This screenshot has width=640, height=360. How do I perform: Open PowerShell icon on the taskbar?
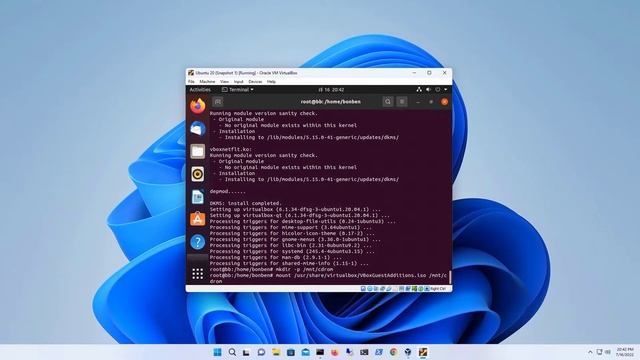379,352
